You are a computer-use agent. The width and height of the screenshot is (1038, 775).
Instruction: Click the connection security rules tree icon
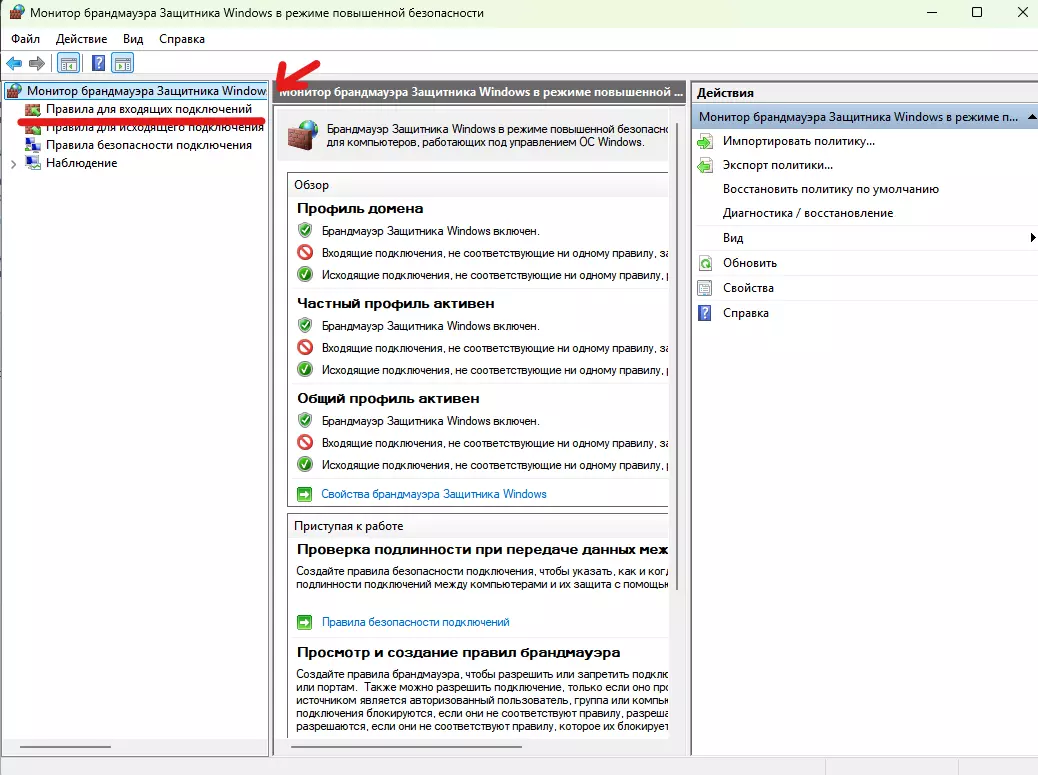32,145
